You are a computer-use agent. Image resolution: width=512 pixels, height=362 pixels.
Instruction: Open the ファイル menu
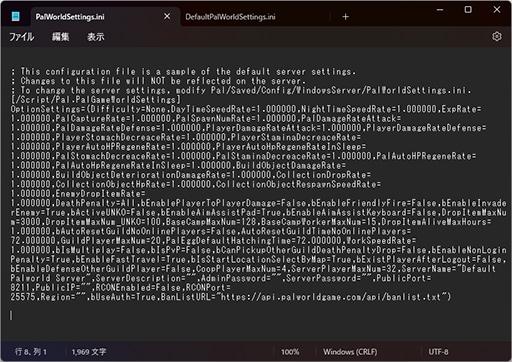pos(22,37)
